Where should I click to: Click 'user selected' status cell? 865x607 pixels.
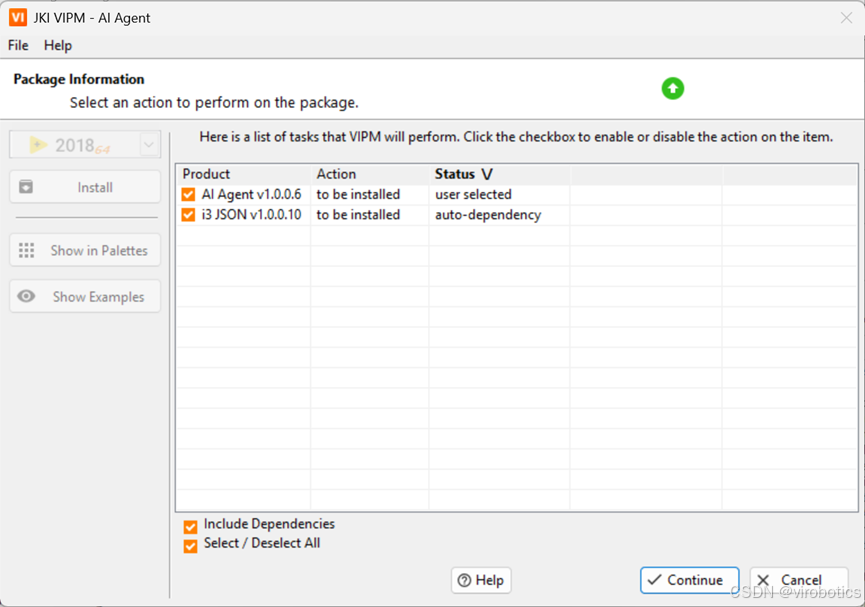[473, 194]
